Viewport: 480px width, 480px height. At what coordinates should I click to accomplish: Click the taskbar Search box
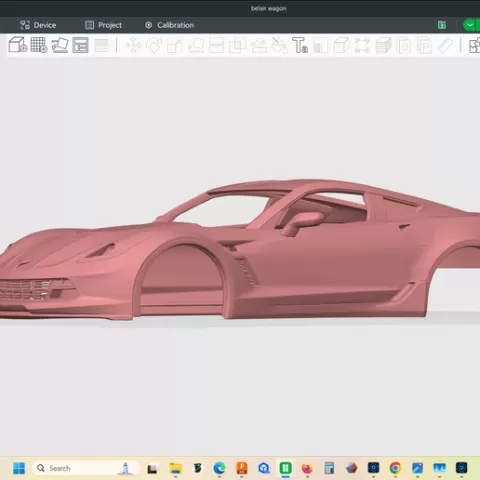point(86,468)
